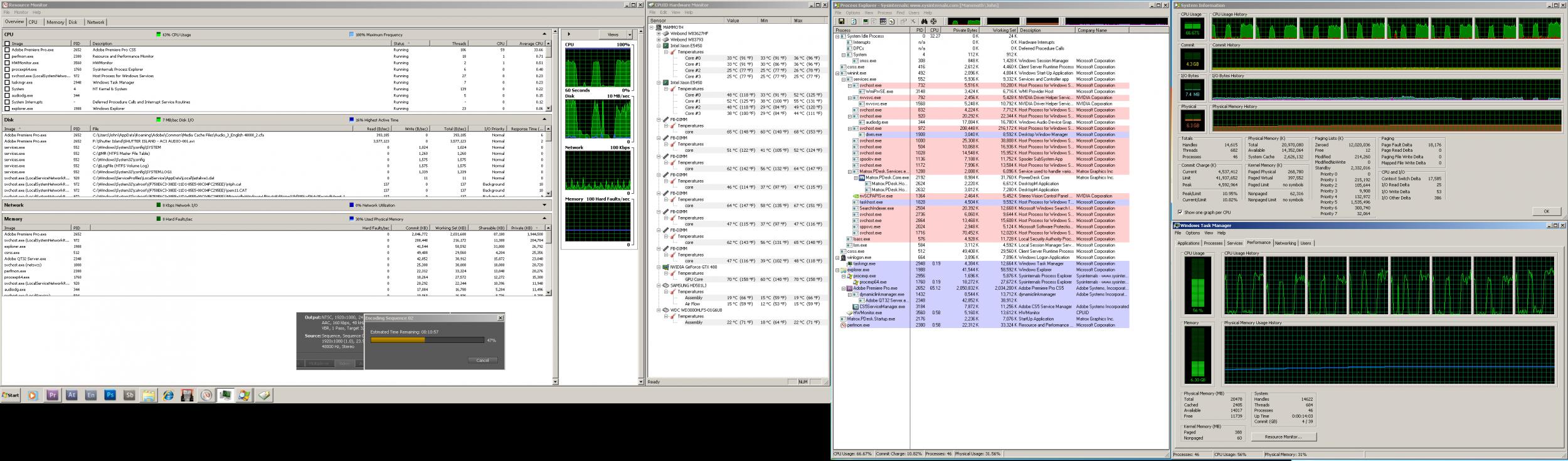Image resolution: width=1568 pixels, height=461 pixels.
Task: Tick the perfmon.exe checkbox in CPU list
Action: [7, 56]
